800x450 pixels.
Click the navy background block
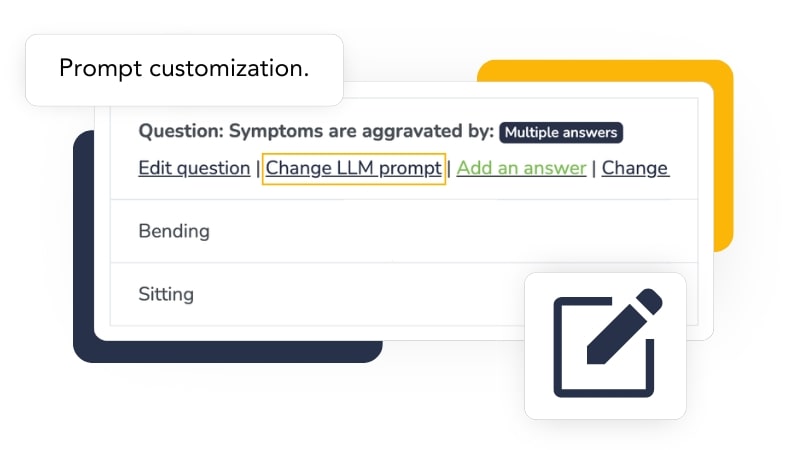click(84, 250)
